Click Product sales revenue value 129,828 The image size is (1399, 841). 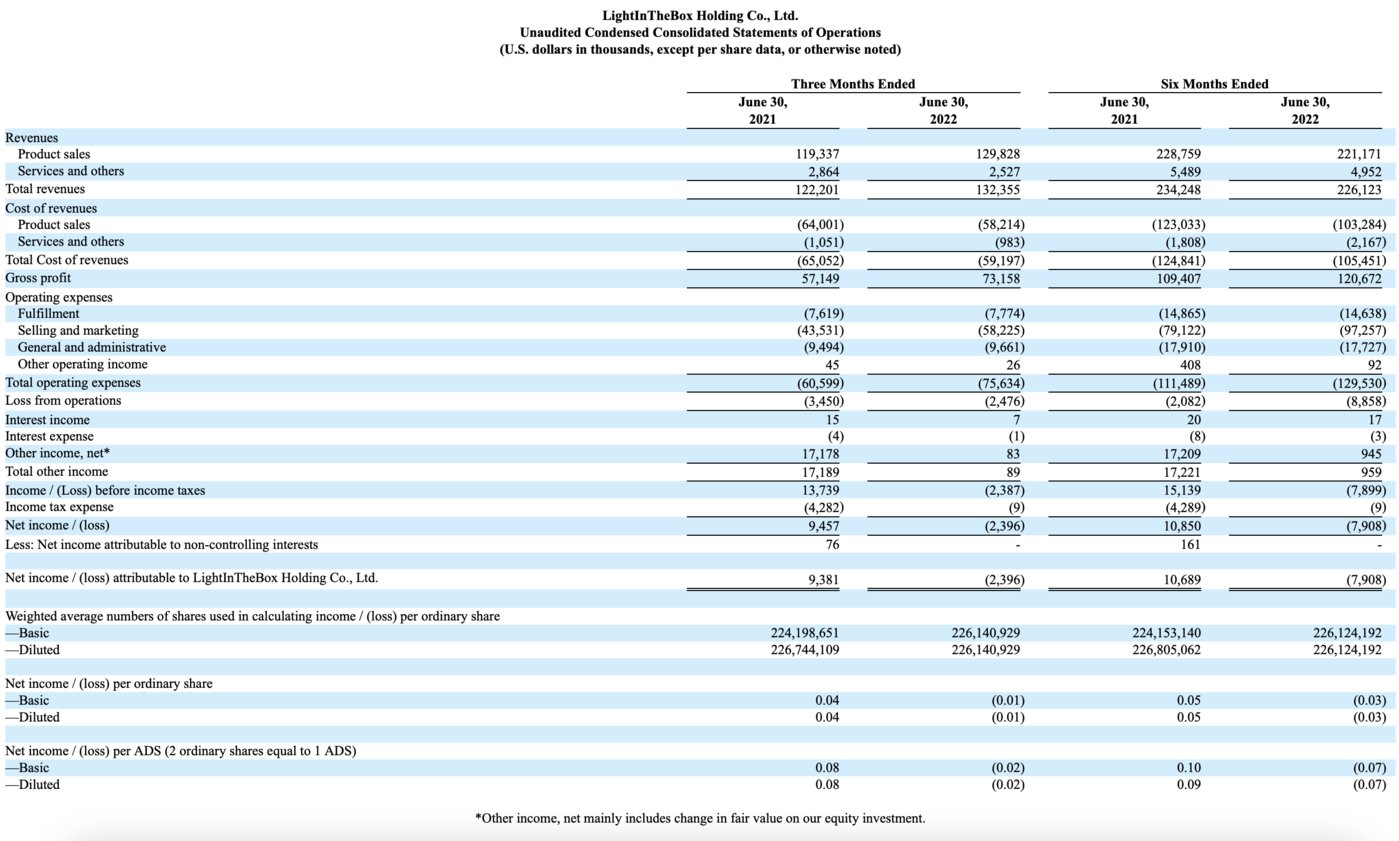click(998, 155)
